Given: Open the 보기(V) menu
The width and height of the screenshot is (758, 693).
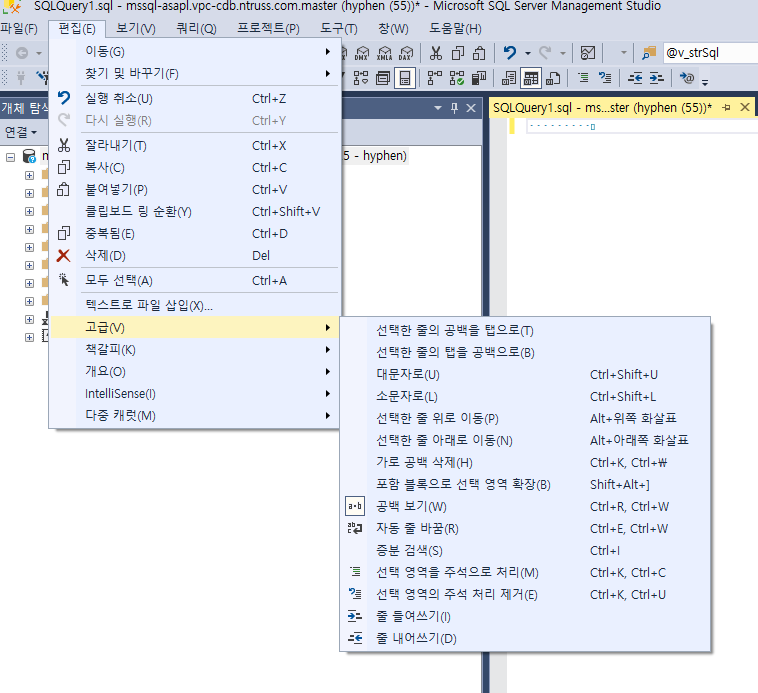Looking at the screenshot, I should 136,29.
